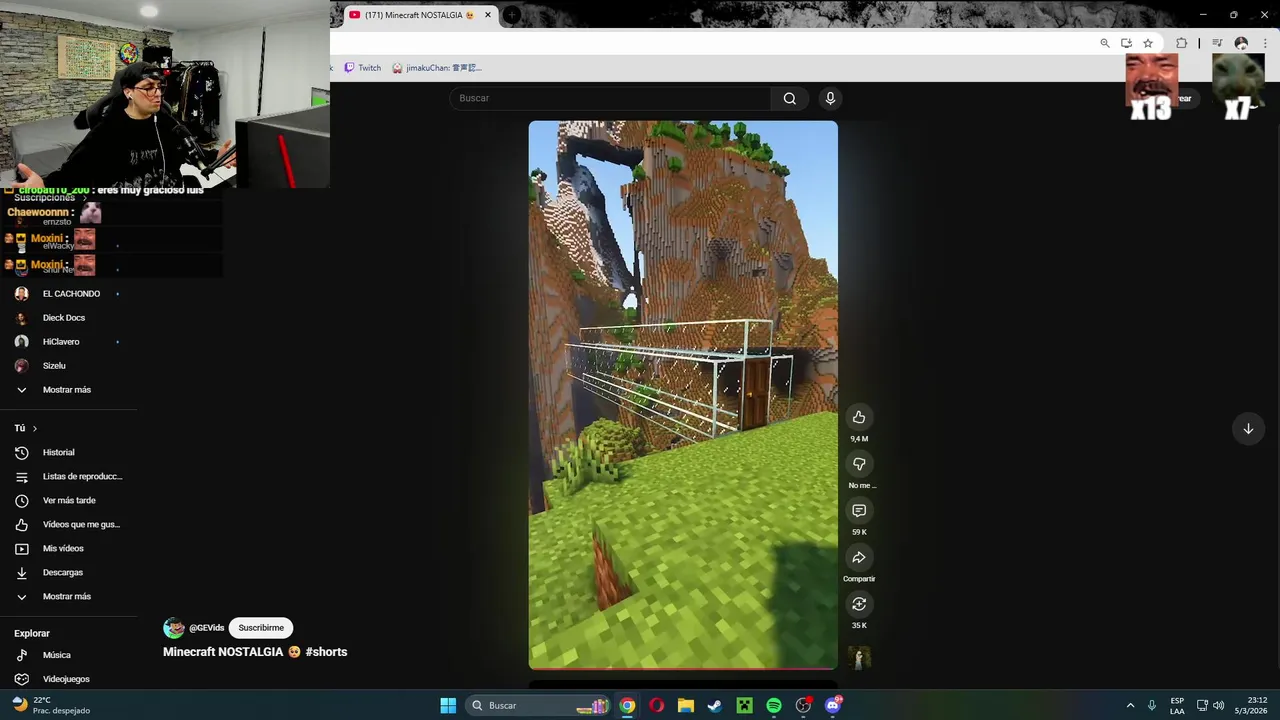Open the system volume speaker icon

1218,705
